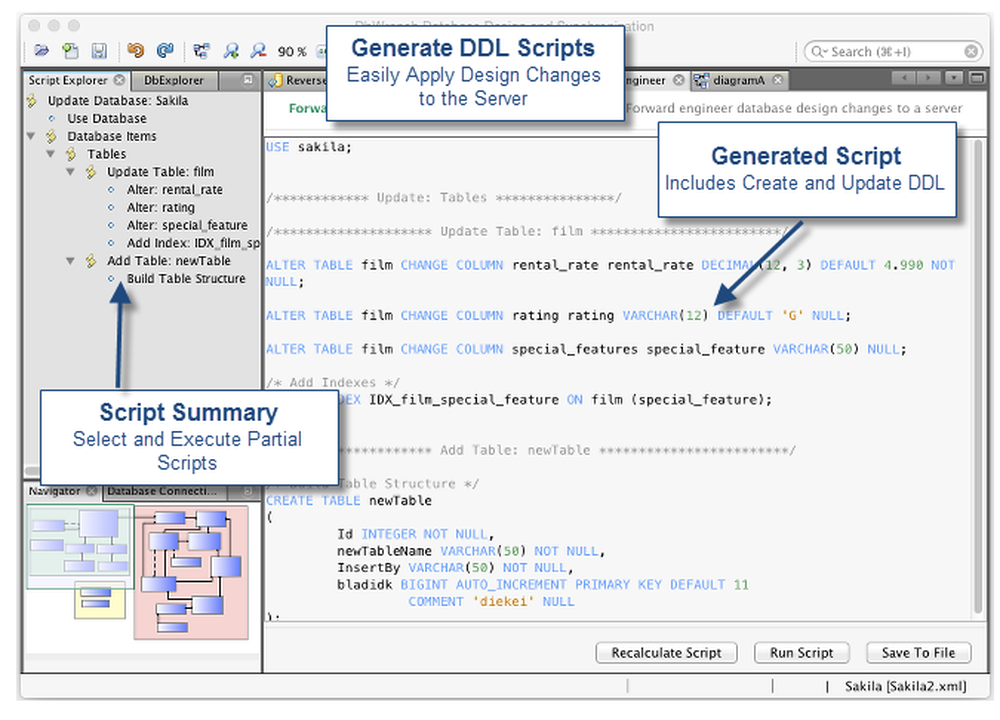
Task: Close the Navigator tab
Action: pyautogui.click(x=92, y=491)
